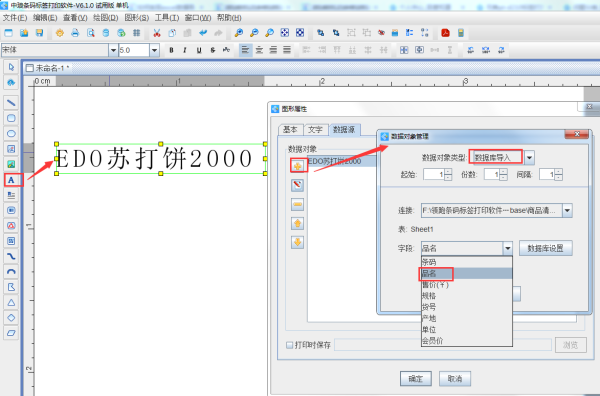Click the yellow plus add data object button
The width and height of the screenshot is (600, 396).
298,166
